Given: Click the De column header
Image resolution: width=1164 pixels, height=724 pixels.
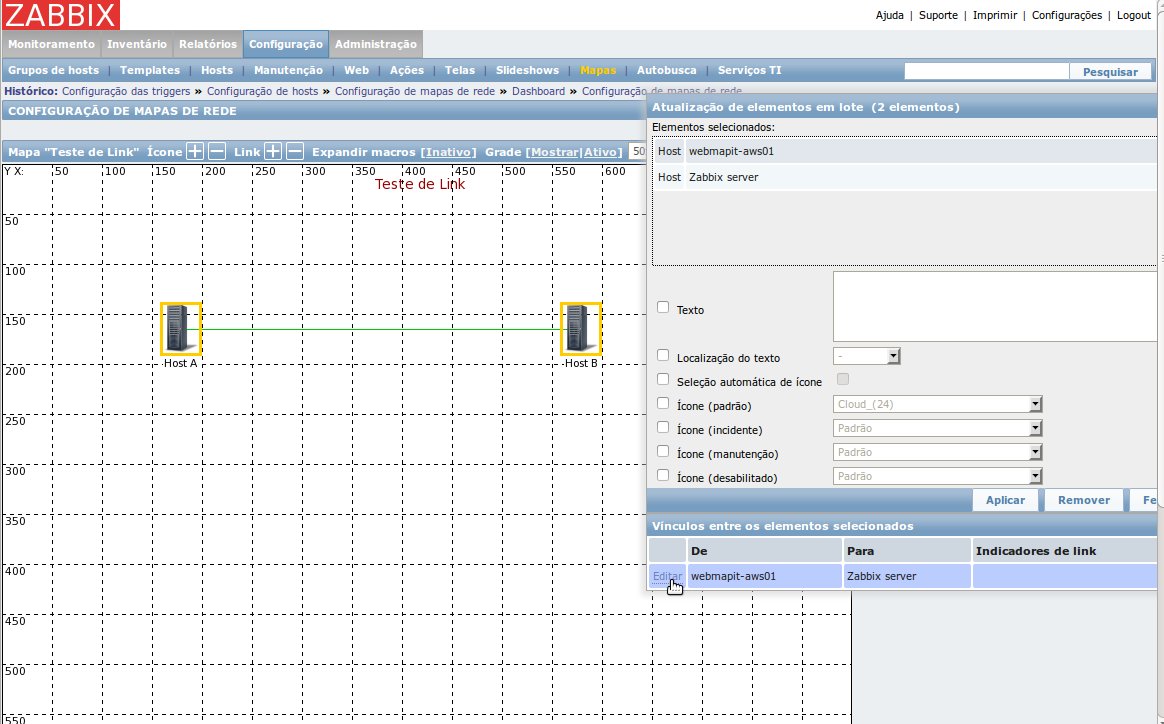Looking at the screenshot, I should coord(765,550).
